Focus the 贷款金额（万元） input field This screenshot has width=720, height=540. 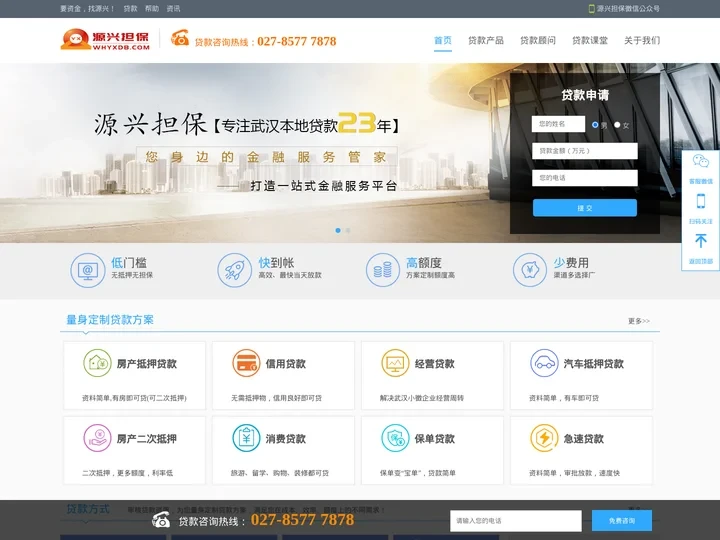click(585, 151)
